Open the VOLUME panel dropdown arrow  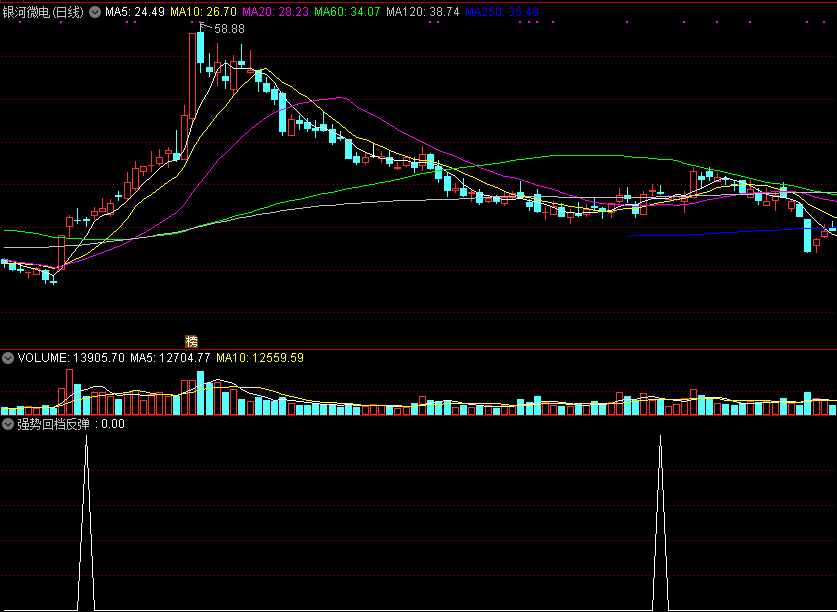pyautogui.click(x=8, y=358)
